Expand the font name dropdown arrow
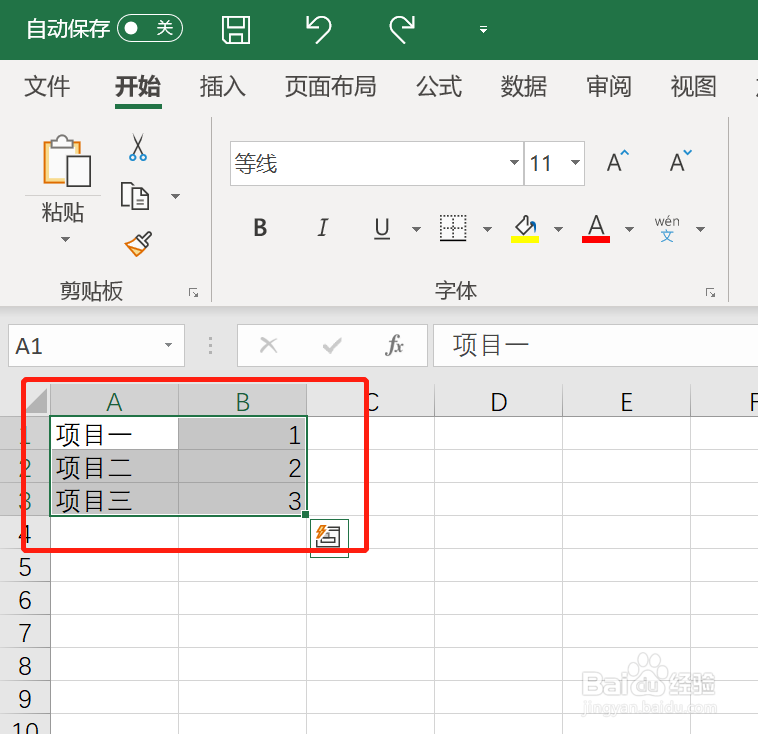Screen dimensions: 758x734 514,162
